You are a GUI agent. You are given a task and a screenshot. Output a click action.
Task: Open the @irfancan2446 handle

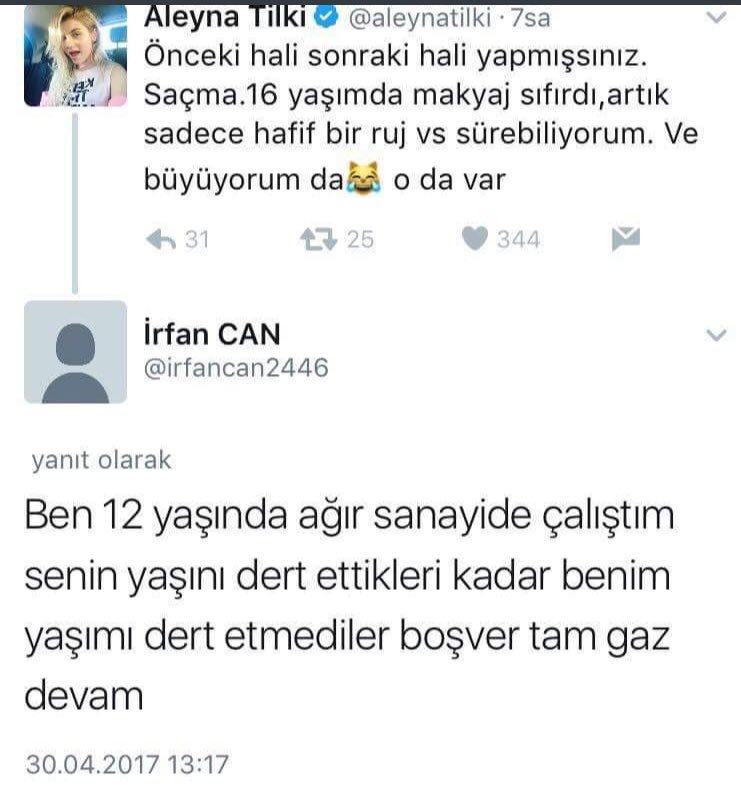point(236,368)
